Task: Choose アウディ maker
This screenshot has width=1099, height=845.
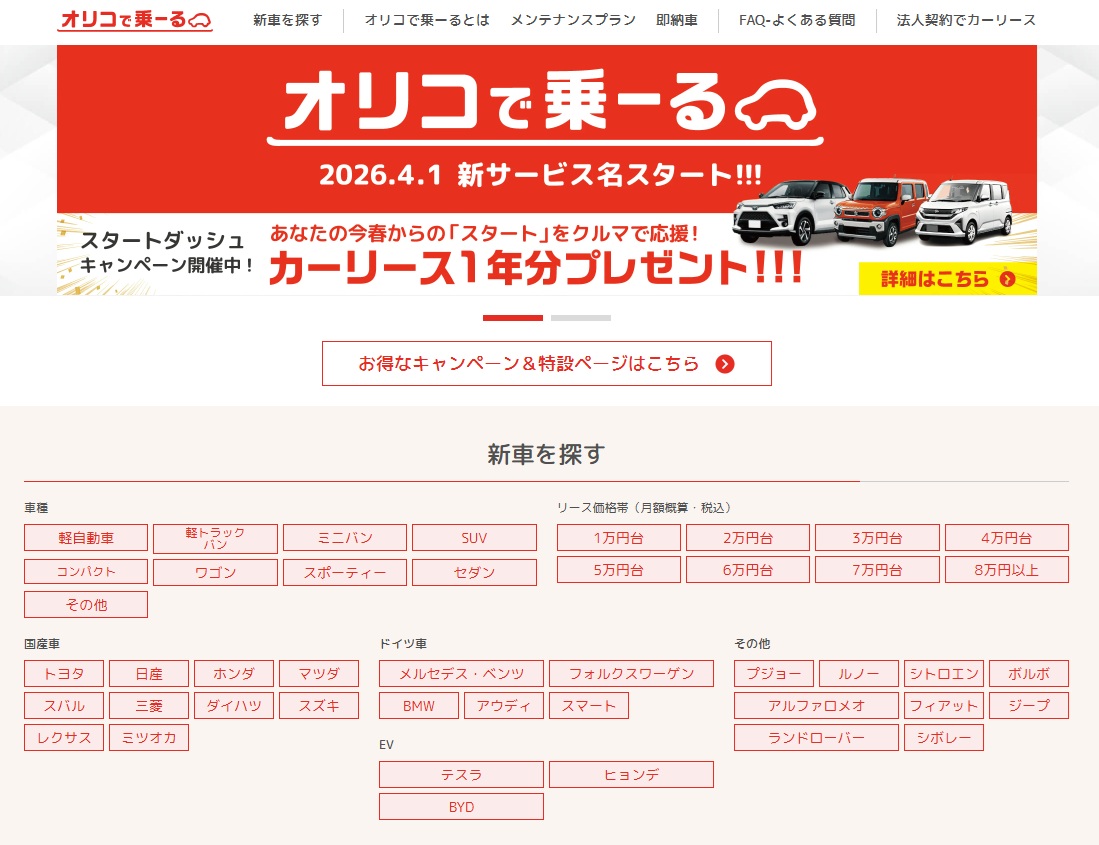Action: [x=504, y=706]
